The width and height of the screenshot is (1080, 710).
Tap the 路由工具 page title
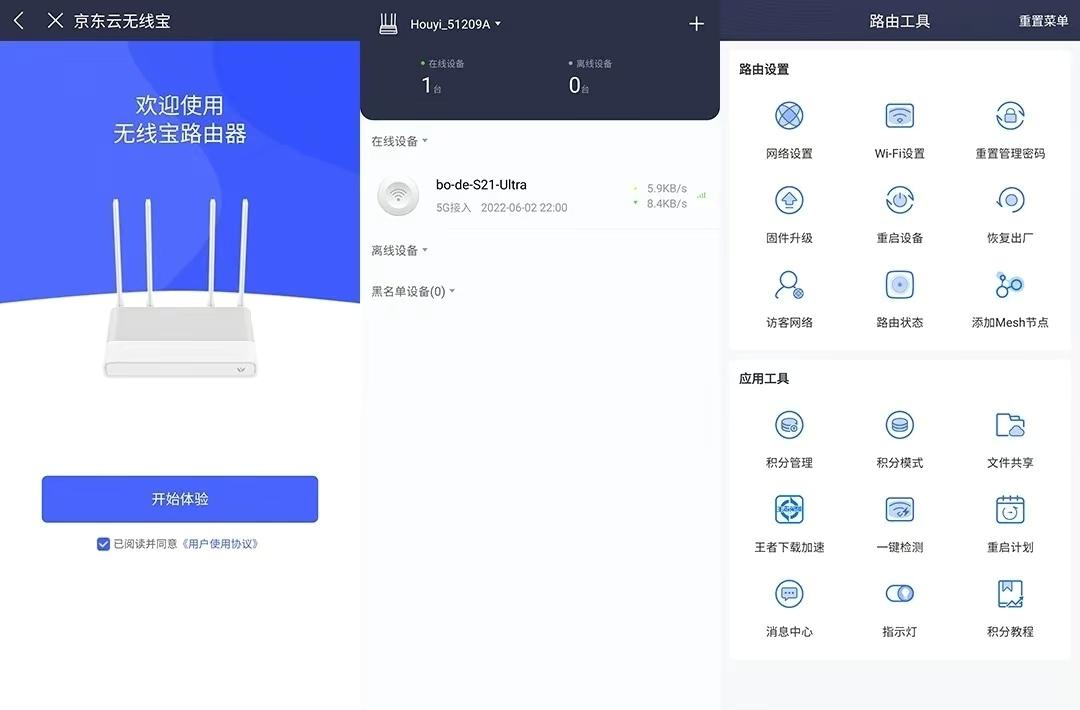(900, 21)
